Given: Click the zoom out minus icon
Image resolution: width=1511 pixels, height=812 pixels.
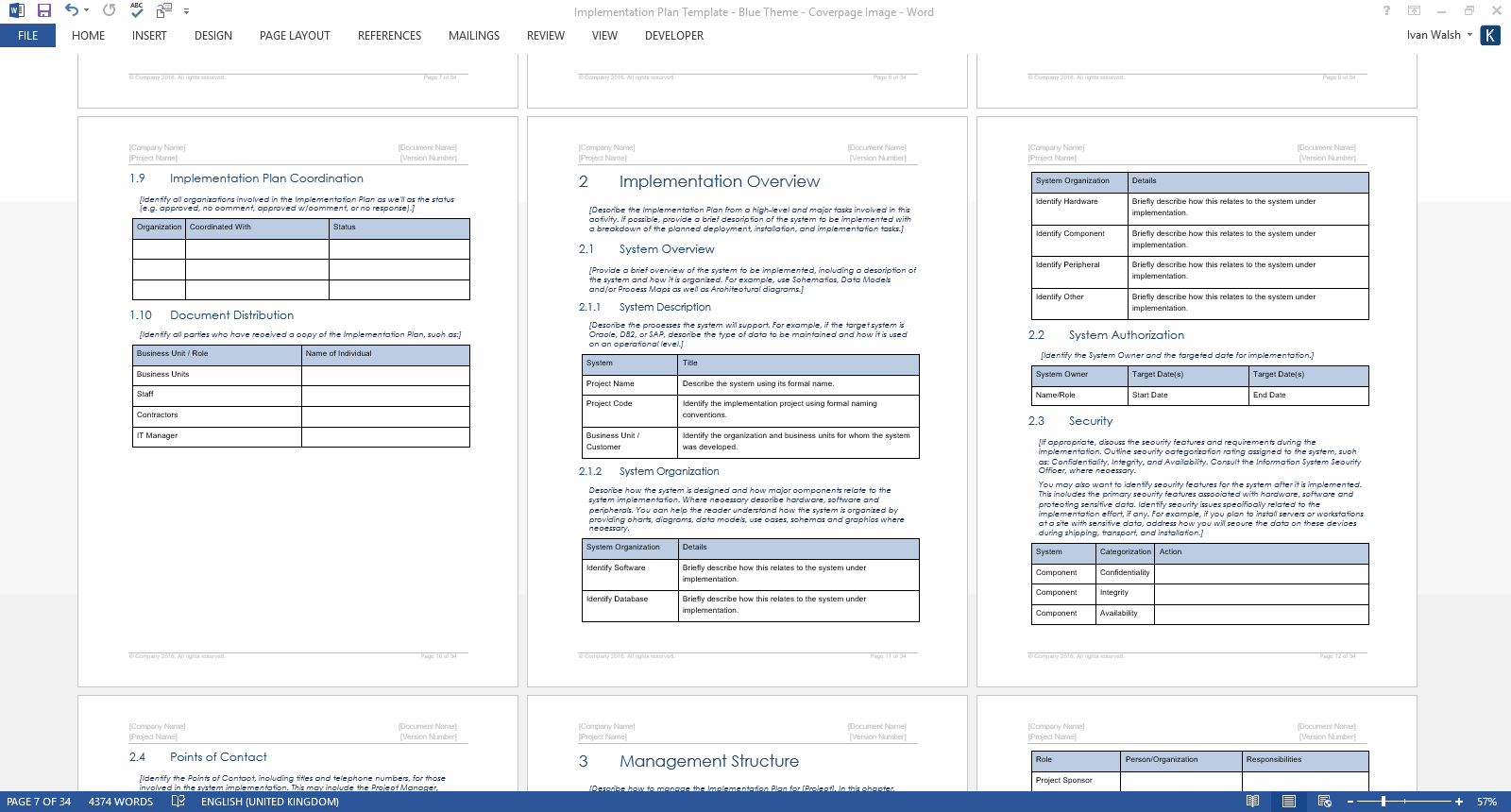Looking at the screenshot, I should [x=1350, y=802].
